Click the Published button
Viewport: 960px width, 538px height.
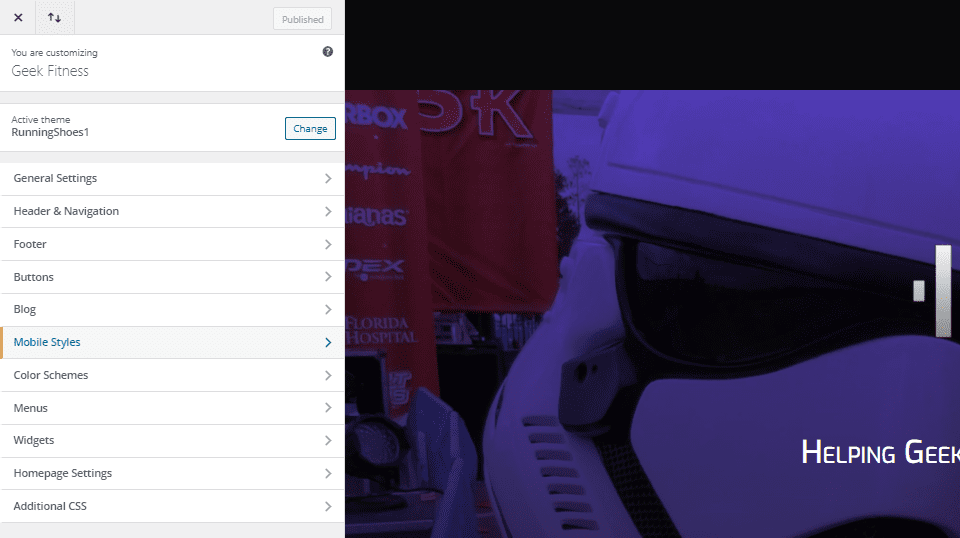302,19
